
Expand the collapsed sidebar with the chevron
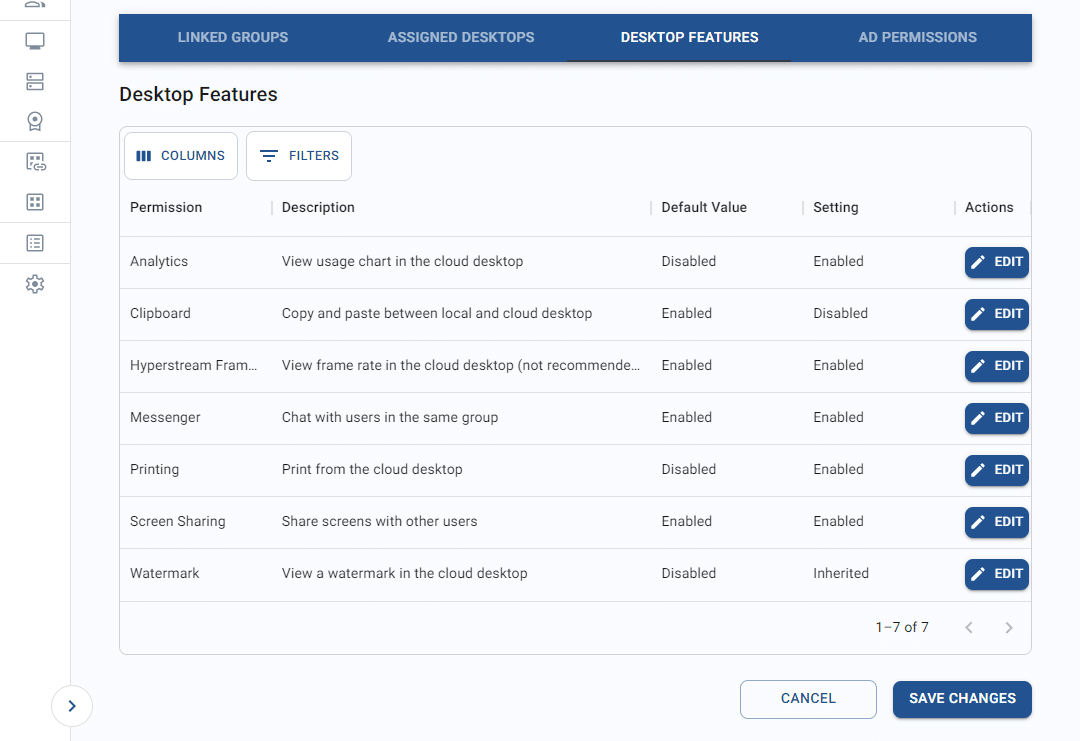[71, 706]
